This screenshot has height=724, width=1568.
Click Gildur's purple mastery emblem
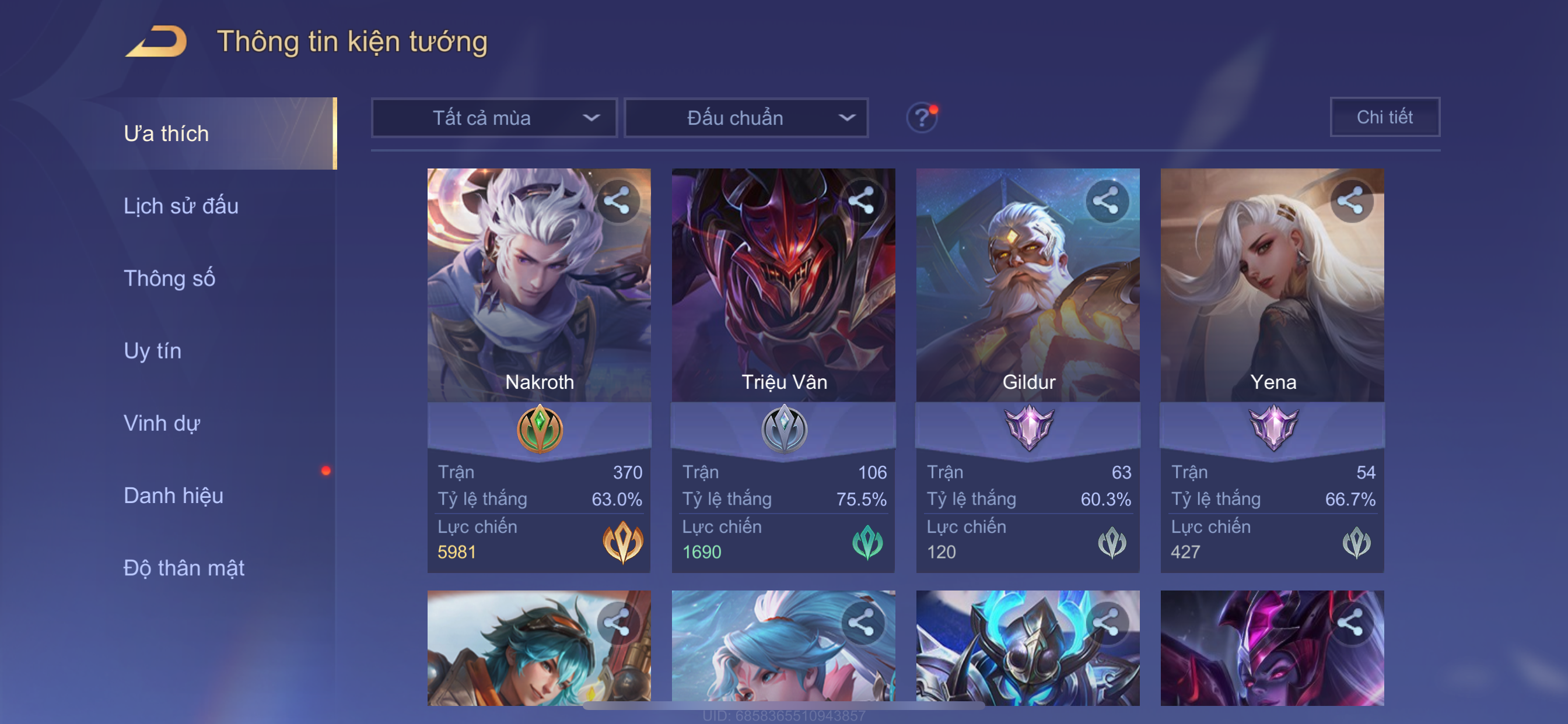[x=1028, y=428]
